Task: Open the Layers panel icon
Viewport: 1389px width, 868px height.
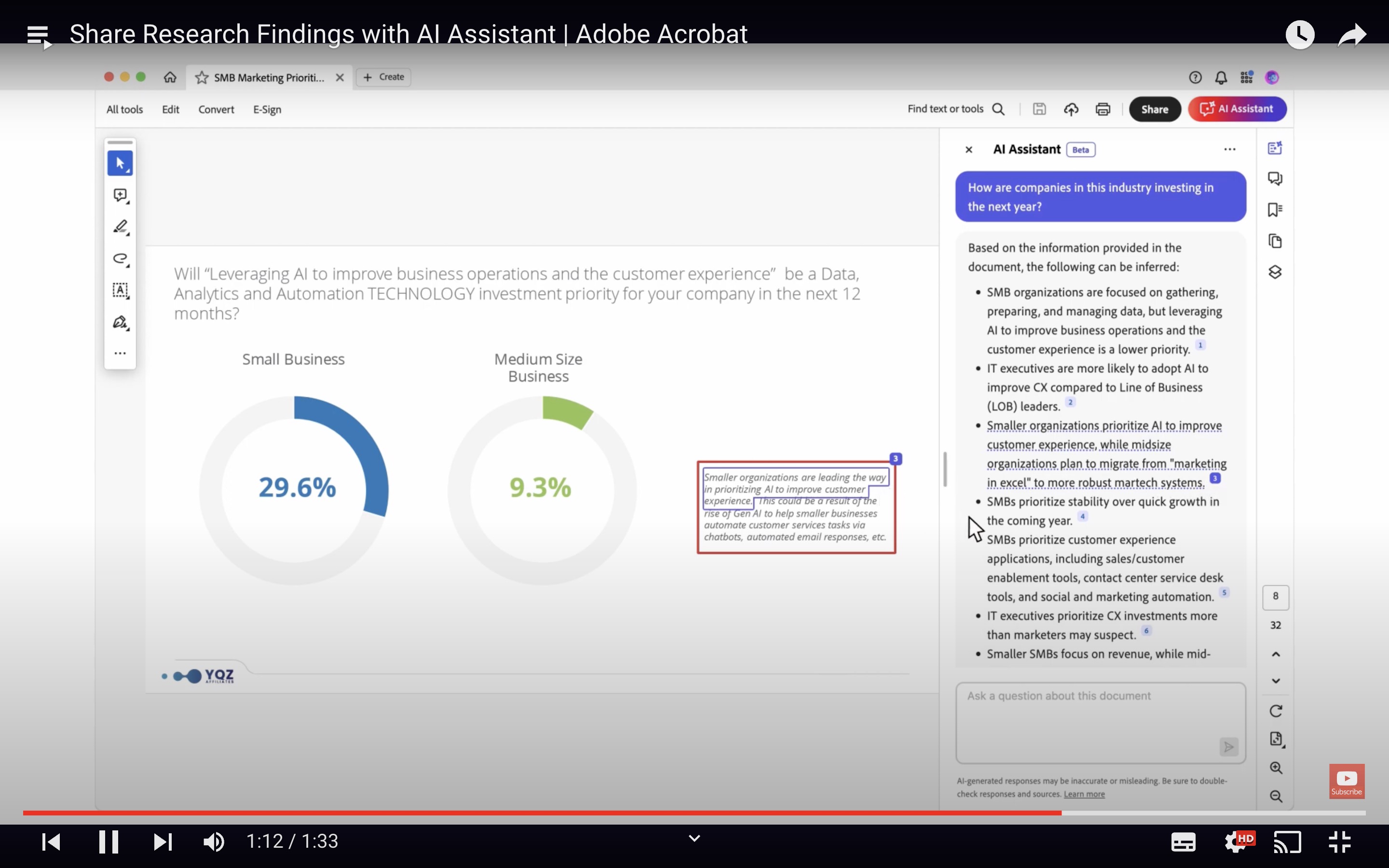Action: (x=1275, y=272)
